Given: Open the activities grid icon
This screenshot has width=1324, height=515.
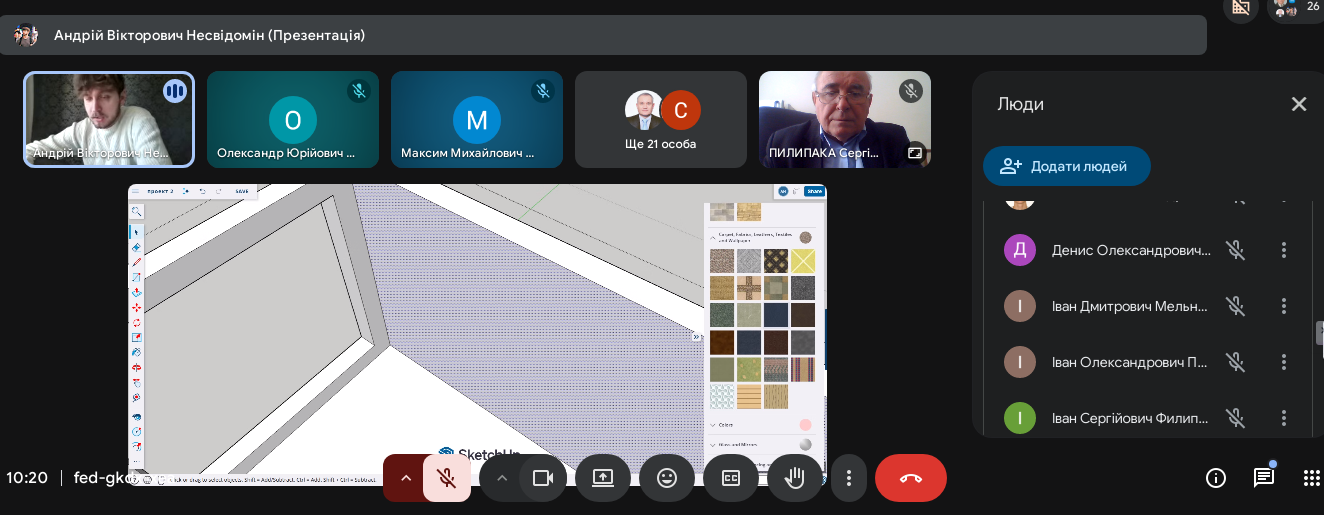Looking at the screenshot, I should pos(1311,478).
